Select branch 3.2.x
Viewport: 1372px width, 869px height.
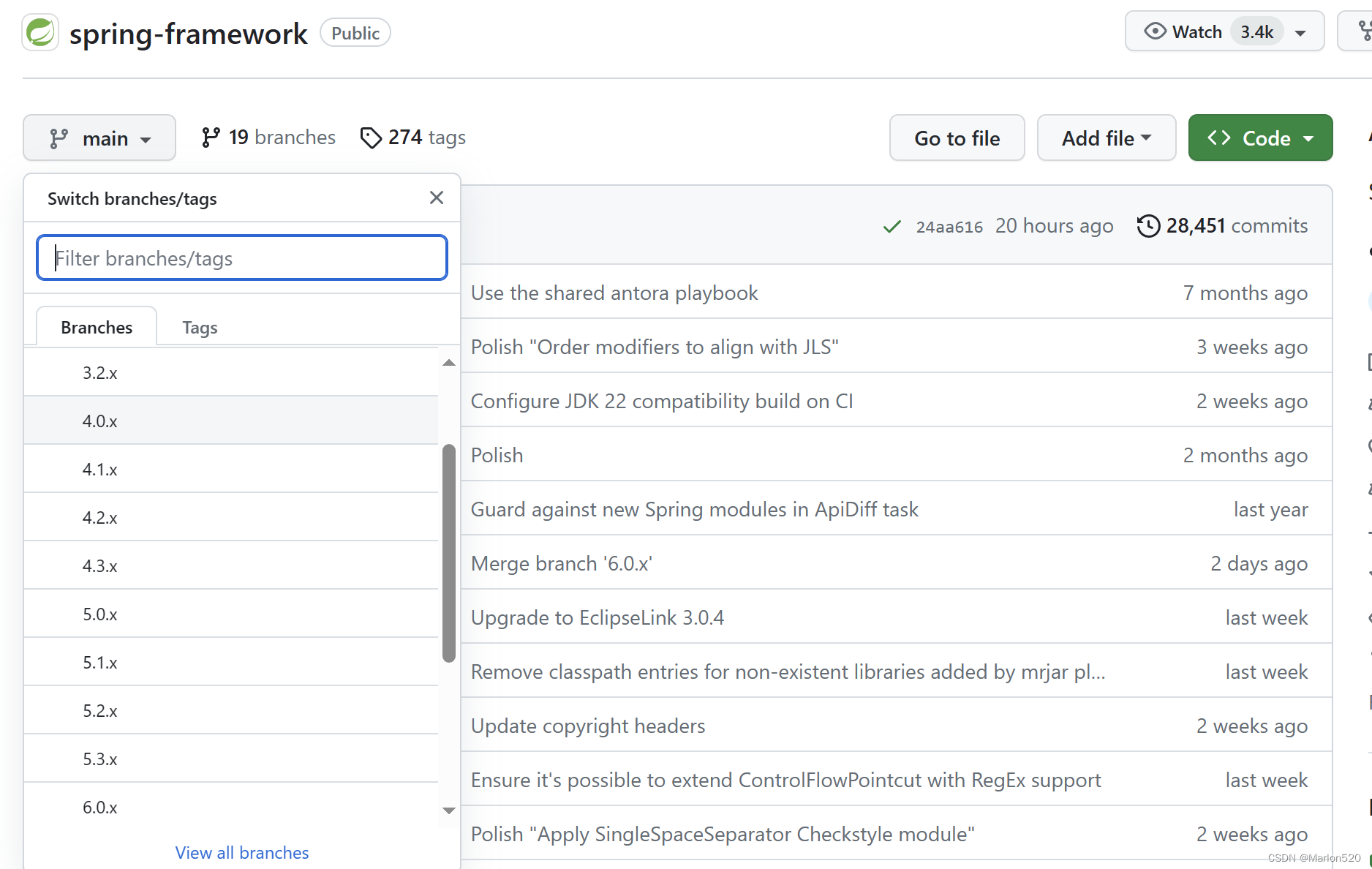coord(231,372)
